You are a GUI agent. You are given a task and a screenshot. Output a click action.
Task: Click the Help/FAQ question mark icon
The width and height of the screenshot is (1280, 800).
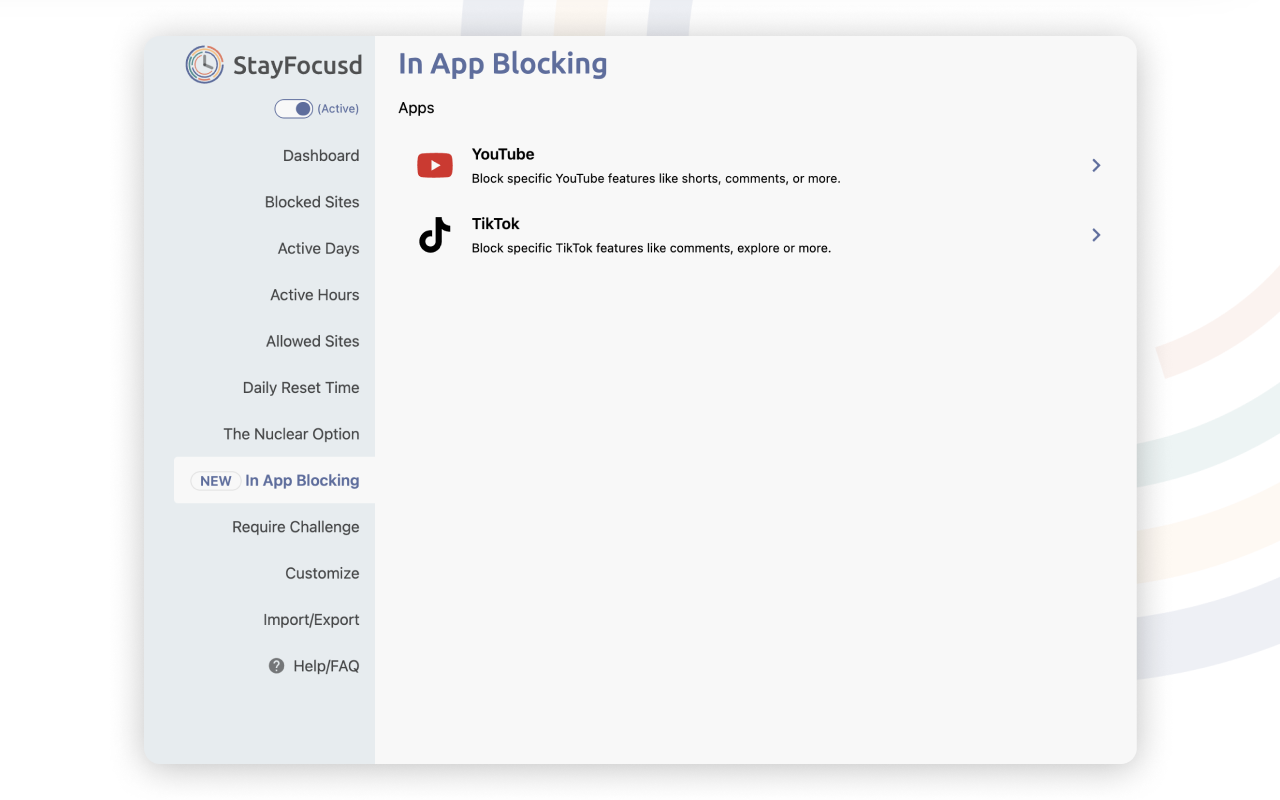(x=276, y=666)
